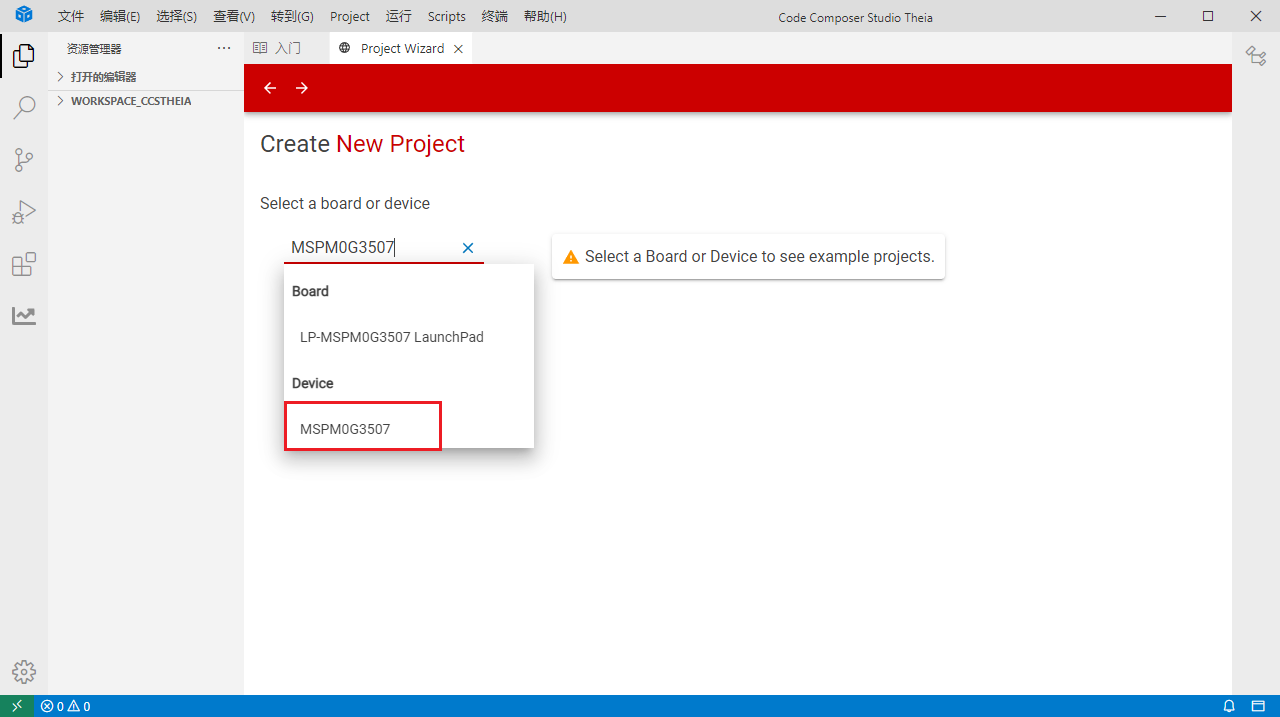Open the Extensions view icon
Screen dimensions: 1280x717
pos(24,264)
